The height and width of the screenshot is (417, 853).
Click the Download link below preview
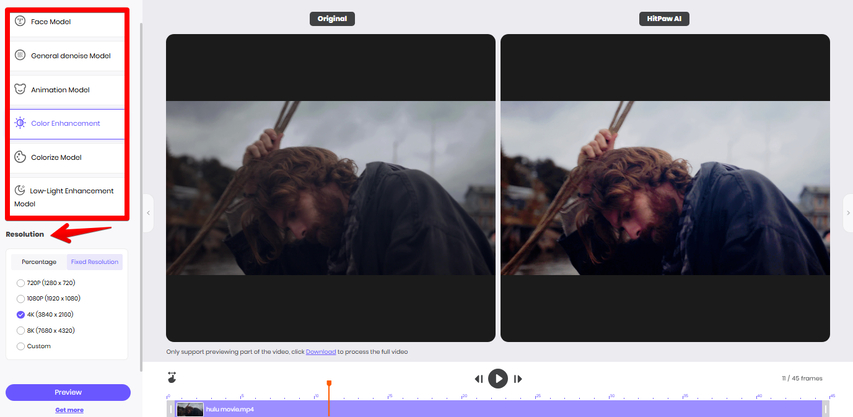click(x=320, y=352)
